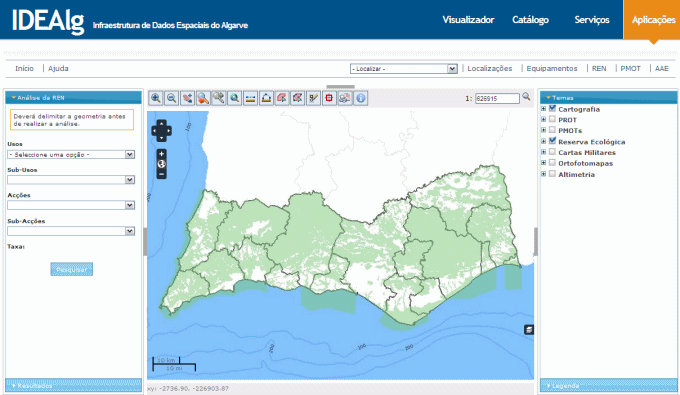Zoom to full extent globe magnifier

pyautogui.click(x=235, y=98)
